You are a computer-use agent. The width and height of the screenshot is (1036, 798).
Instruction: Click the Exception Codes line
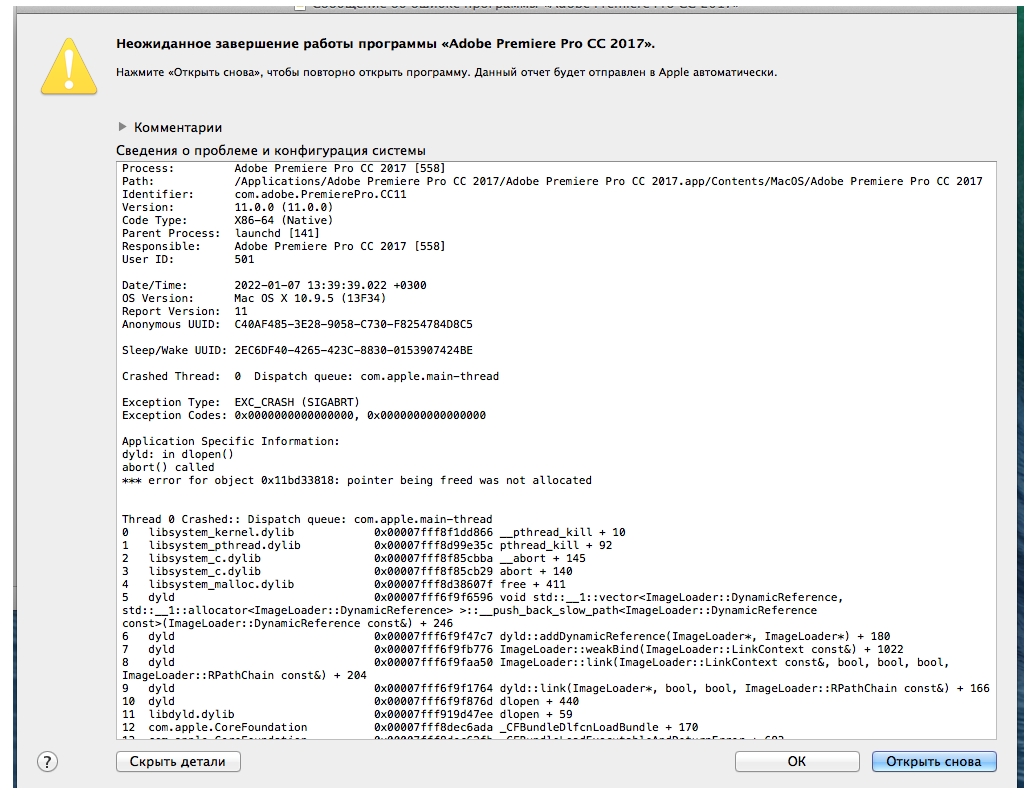(304, 415)
